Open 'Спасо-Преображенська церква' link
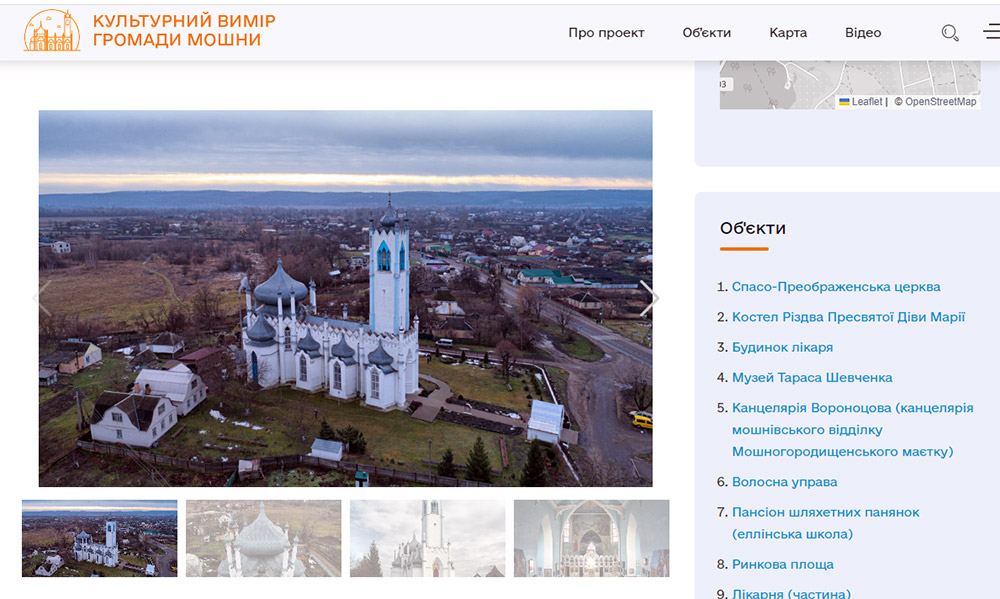The height and width of the screenshot is (599, 1000). point(836,287)
